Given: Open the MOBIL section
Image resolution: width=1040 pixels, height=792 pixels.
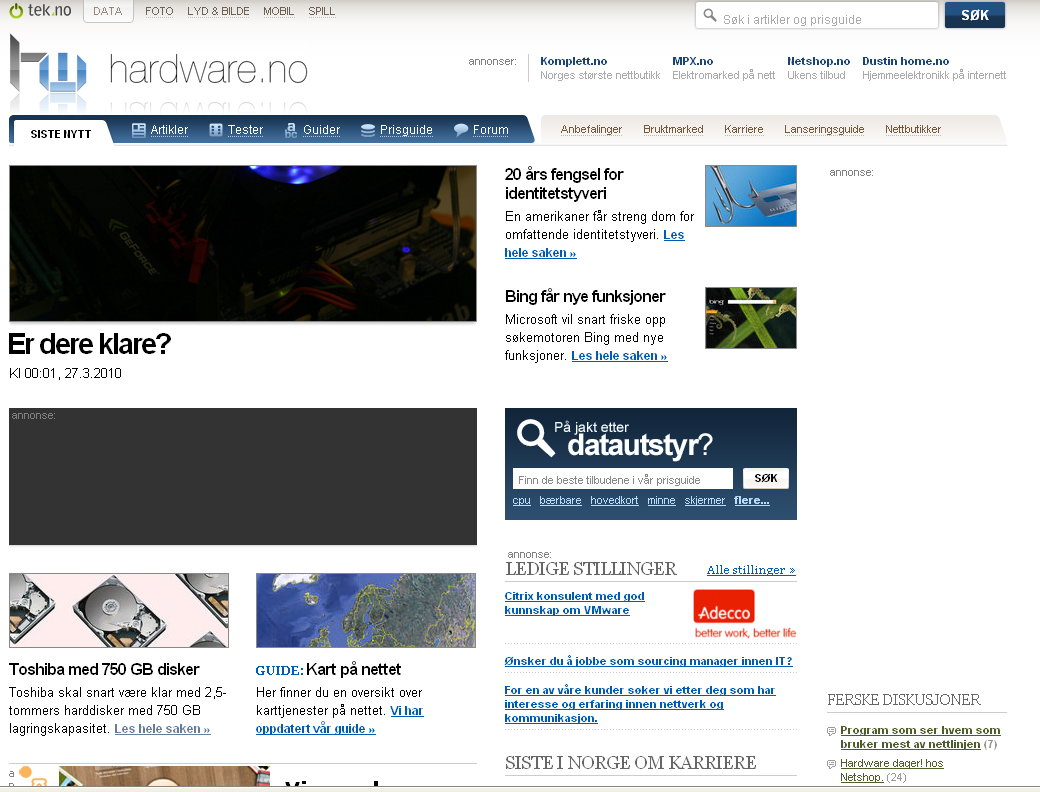Looking at the screenshot, I should [x=279, y=11].
